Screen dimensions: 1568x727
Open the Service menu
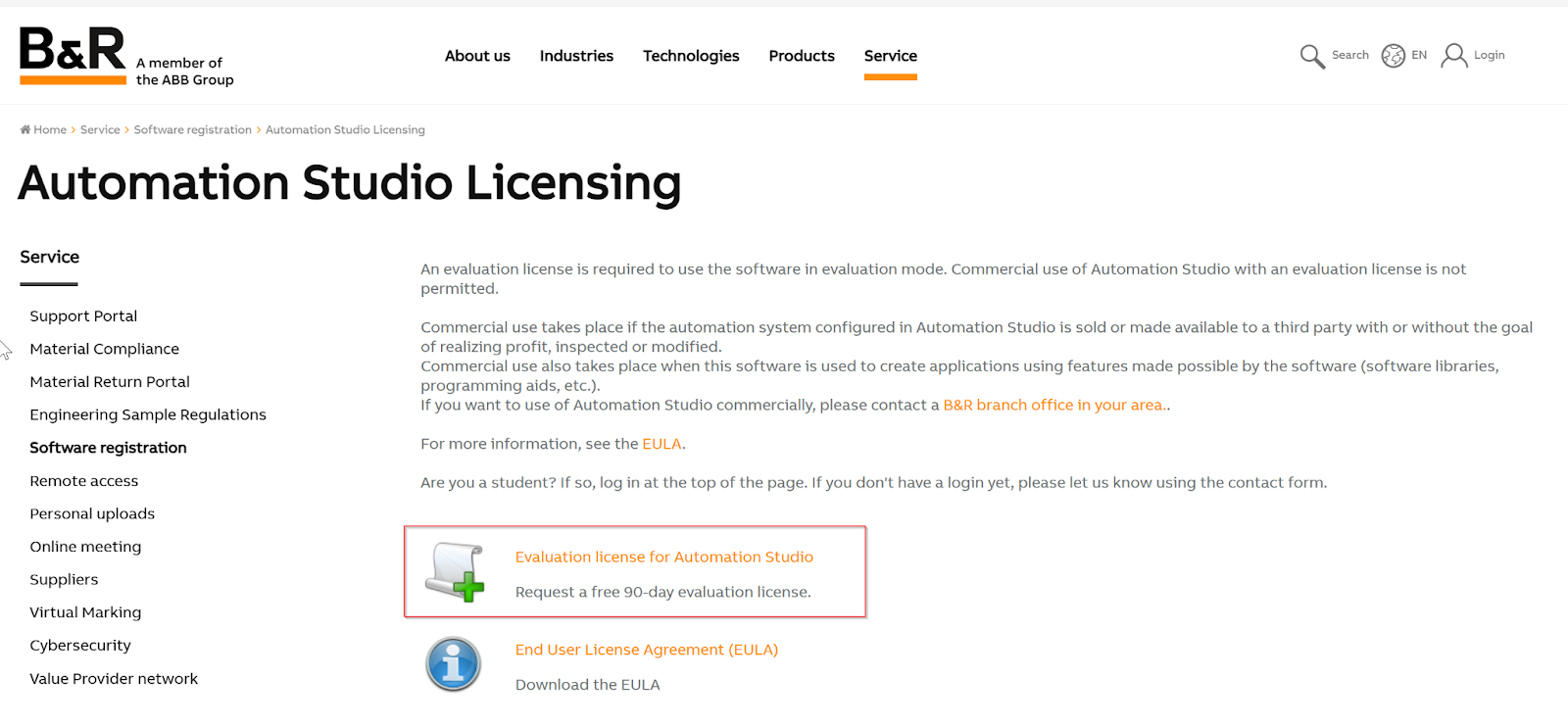coord(891,56)
